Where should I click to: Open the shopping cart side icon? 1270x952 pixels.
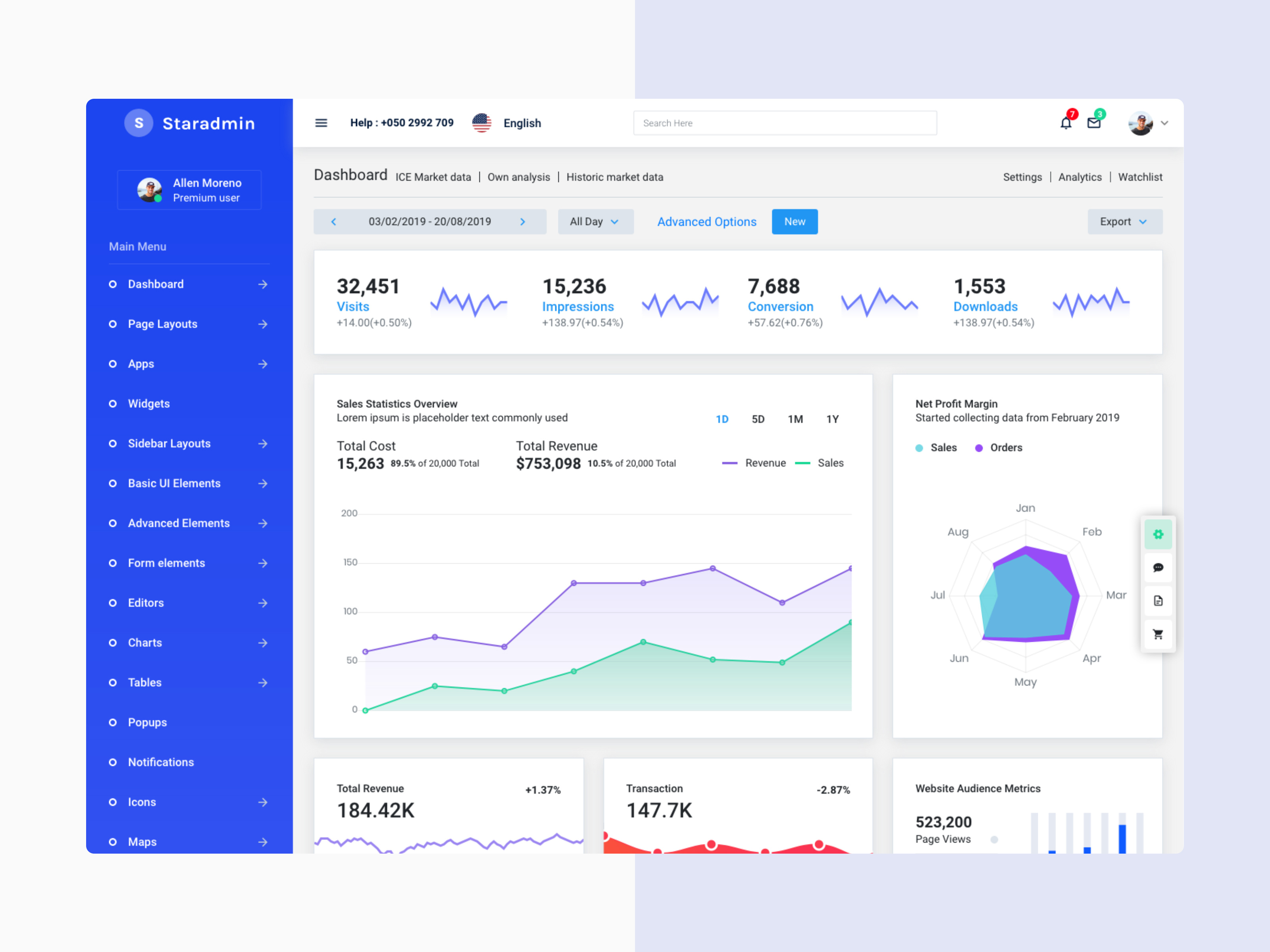[1157, 634]
